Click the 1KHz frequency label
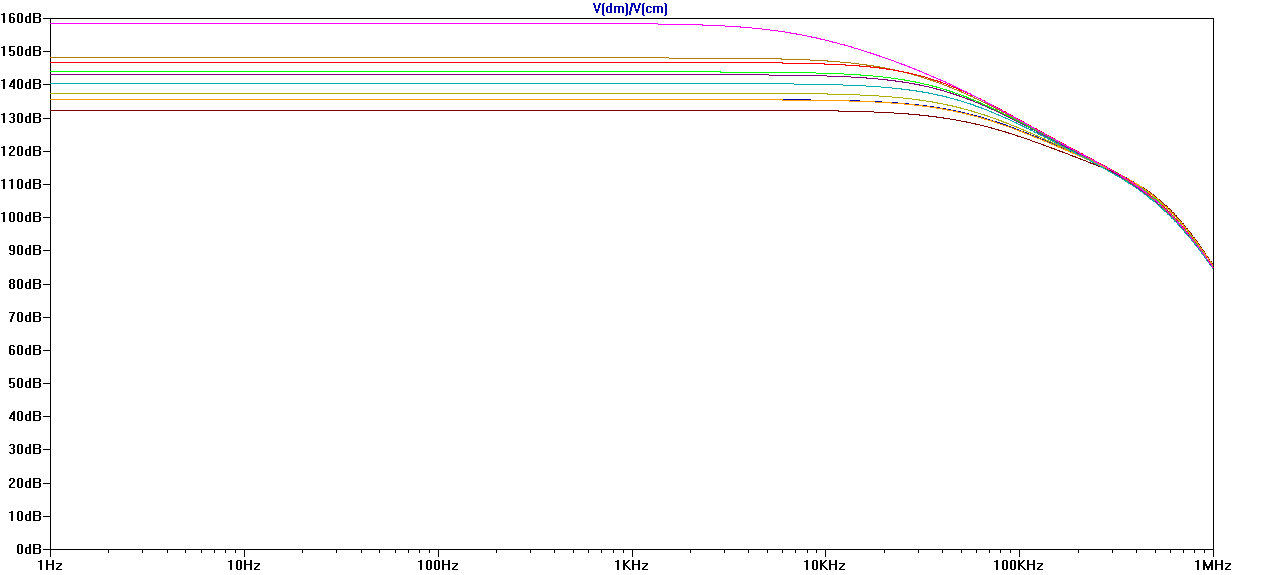 coord(632,566)
